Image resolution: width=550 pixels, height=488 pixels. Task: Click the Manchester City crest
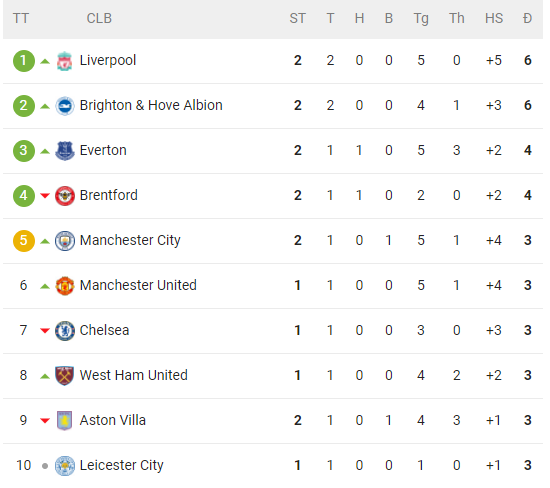point(65,241)
